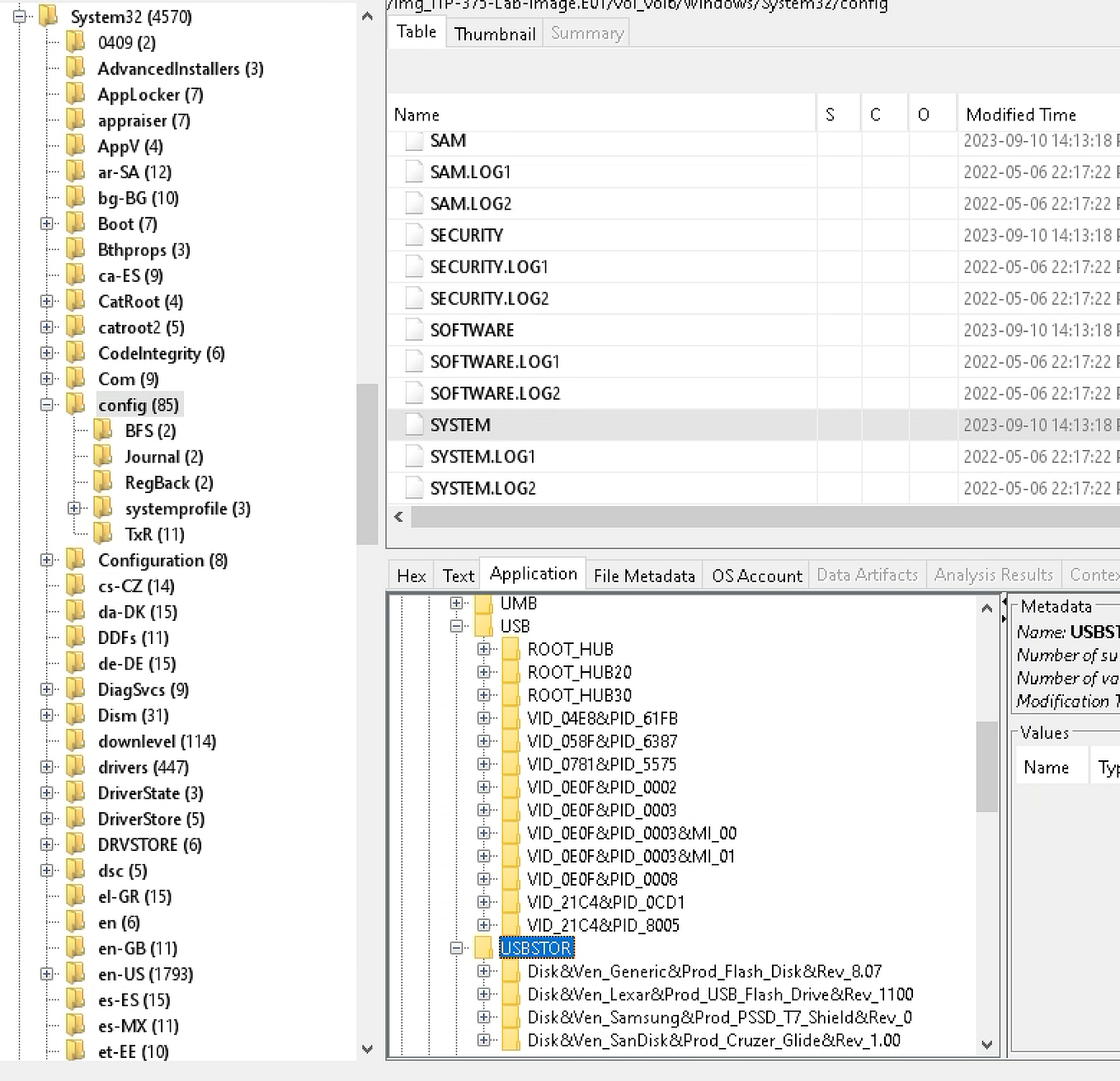This screenshot has height=1081, width=1120.
Task: Click the SOFTWARE hive file icon
Action: pos(413,329)
